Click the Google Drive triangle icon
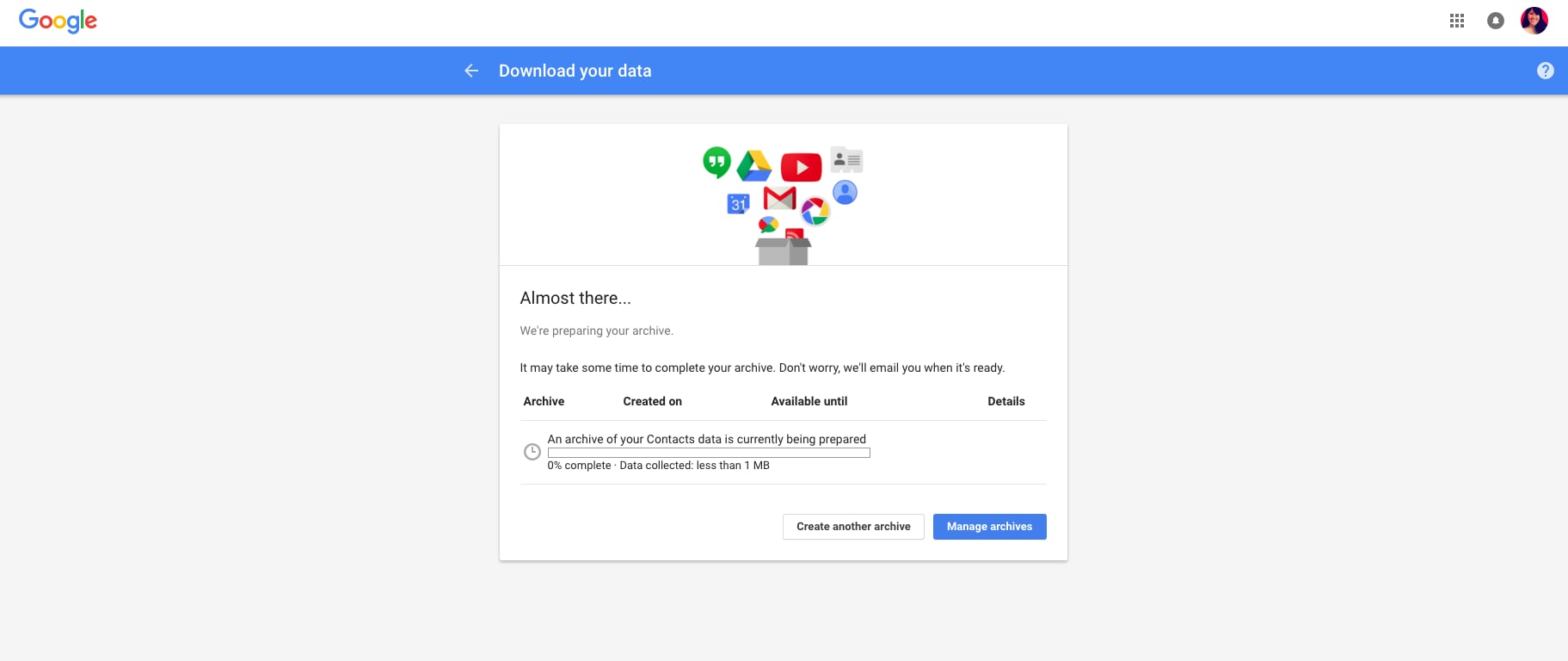The height and width of the screenshot is (661, 1568). click(x=754, y=166)
